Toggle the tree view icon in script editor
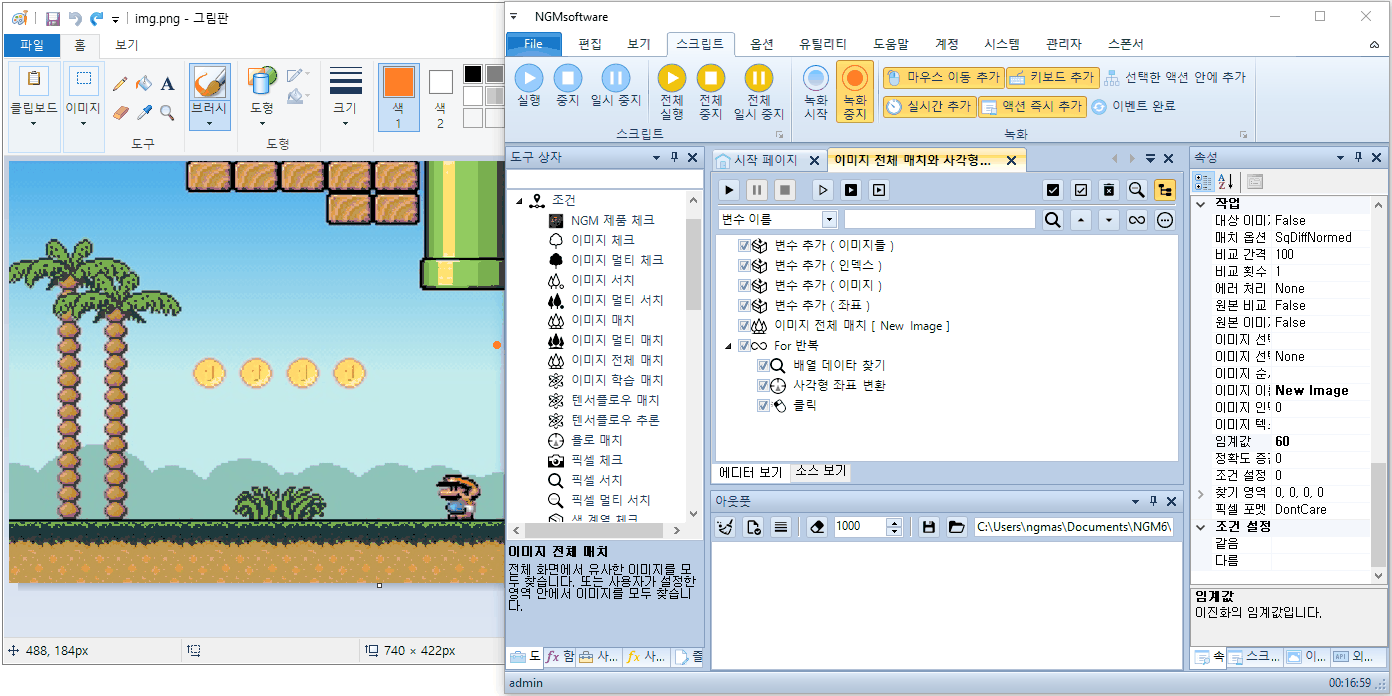 click(1165, 189)
